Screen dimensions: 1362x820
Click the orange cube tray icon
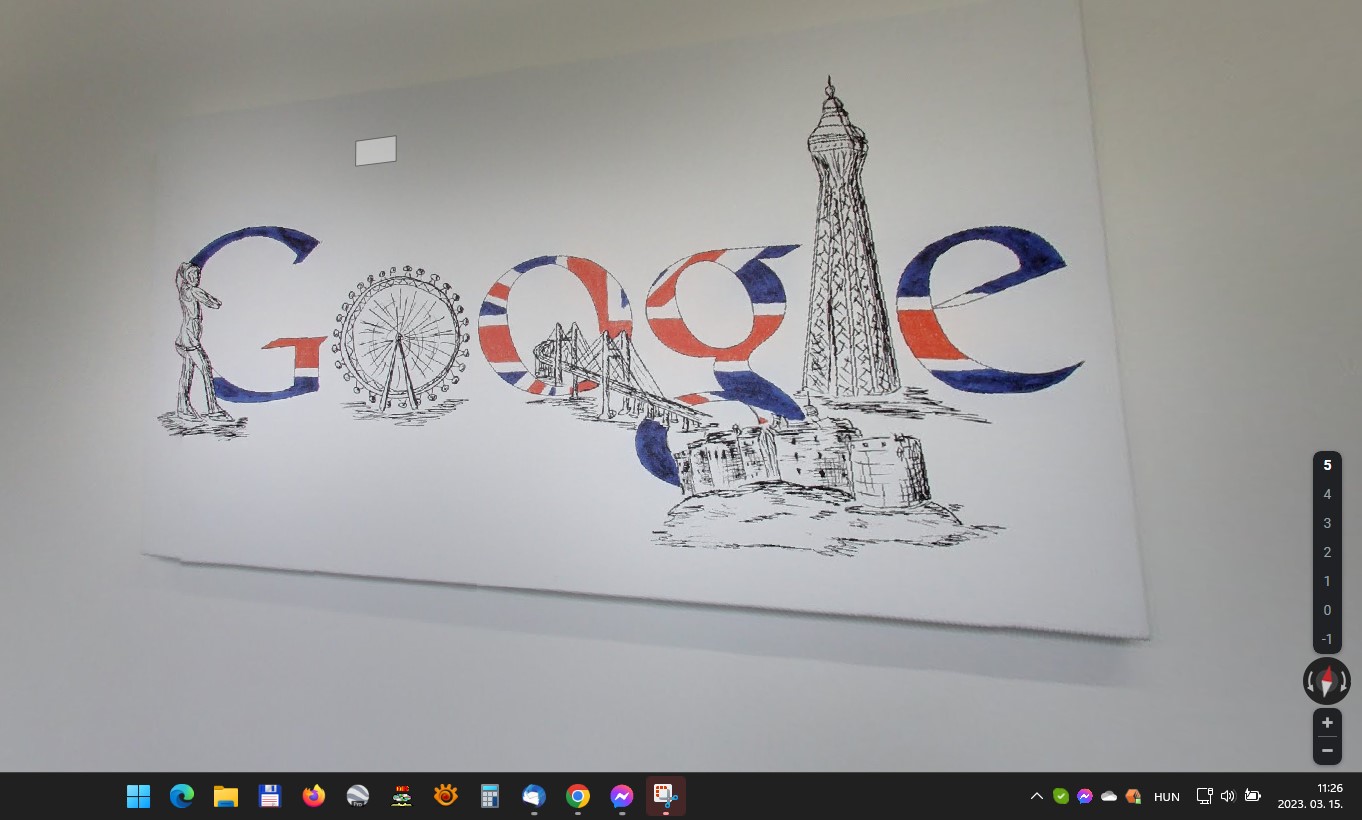pyautogui.click(x=1133, y=796)
